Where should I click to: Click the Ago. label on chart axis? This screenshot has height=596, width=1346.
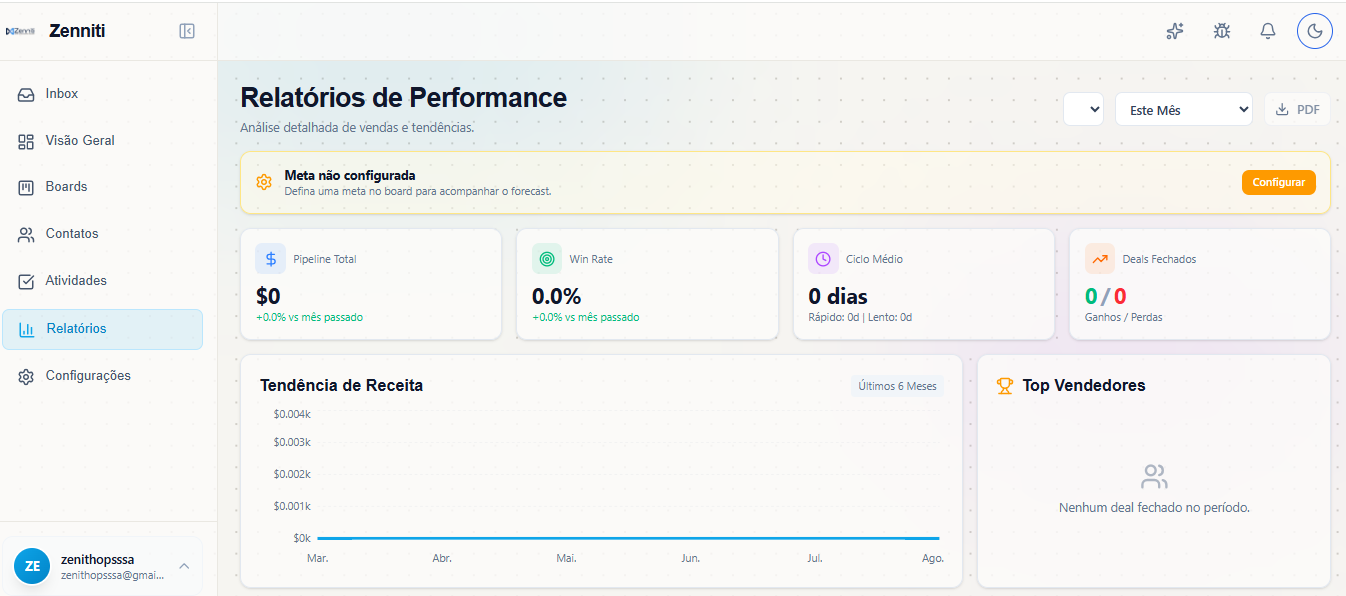click(x=933, y=558)
